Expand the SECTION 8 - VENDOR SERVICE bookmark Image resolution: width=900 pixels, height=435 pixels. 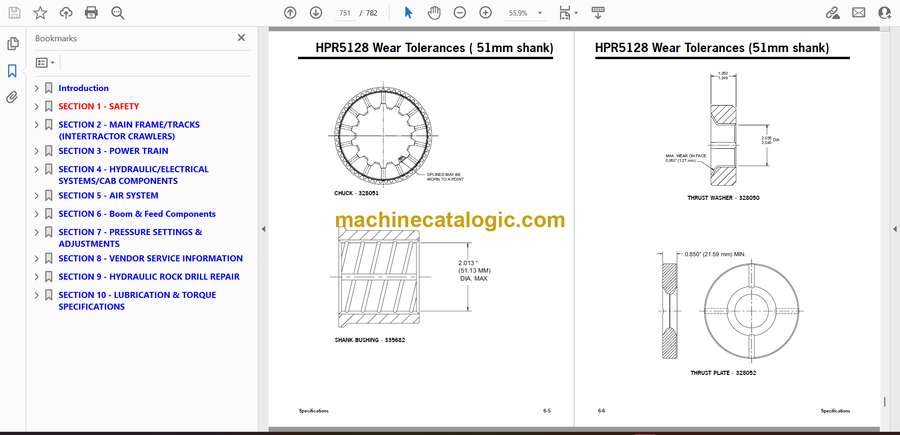37,259
